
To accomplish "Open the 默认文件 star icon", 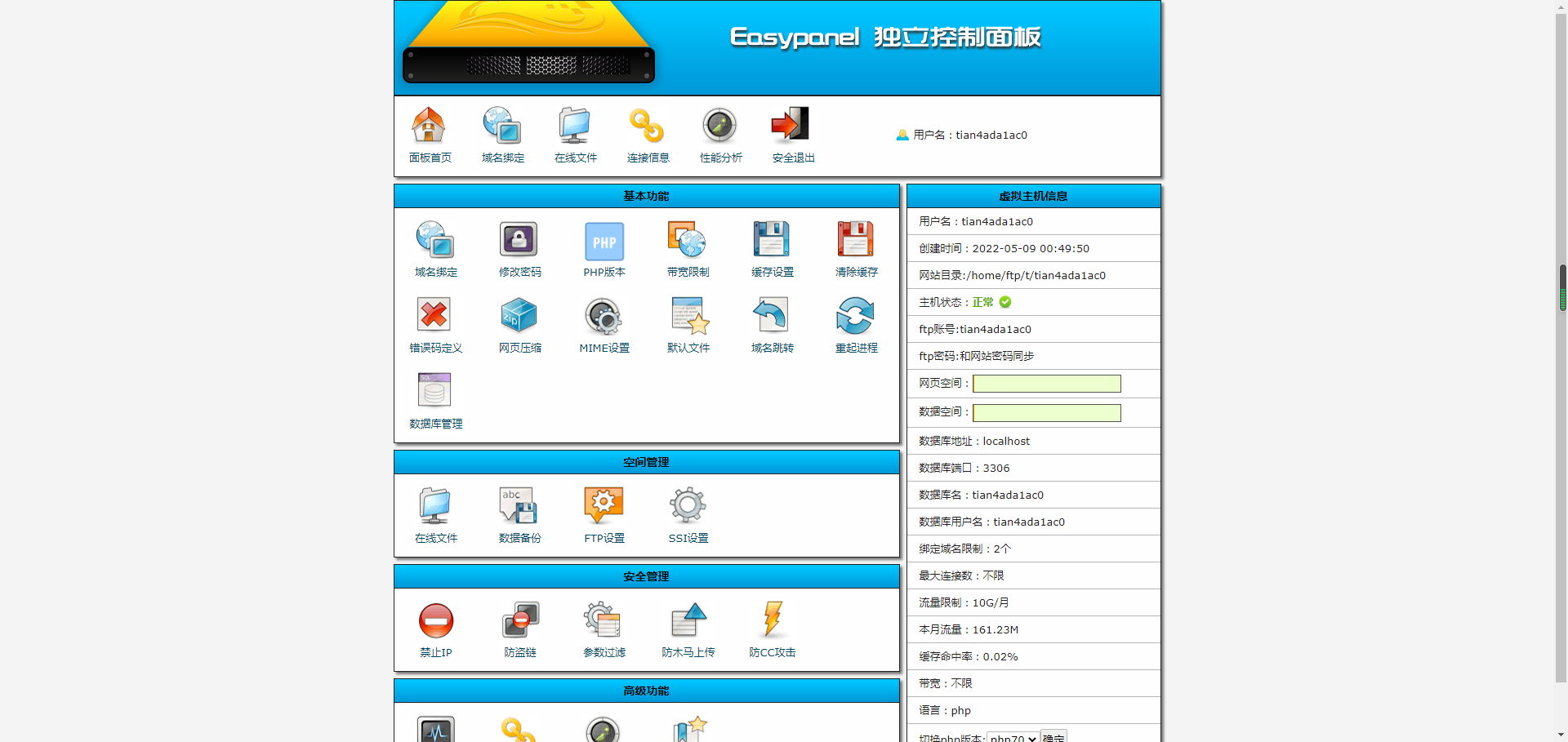I will coord(690,316).
